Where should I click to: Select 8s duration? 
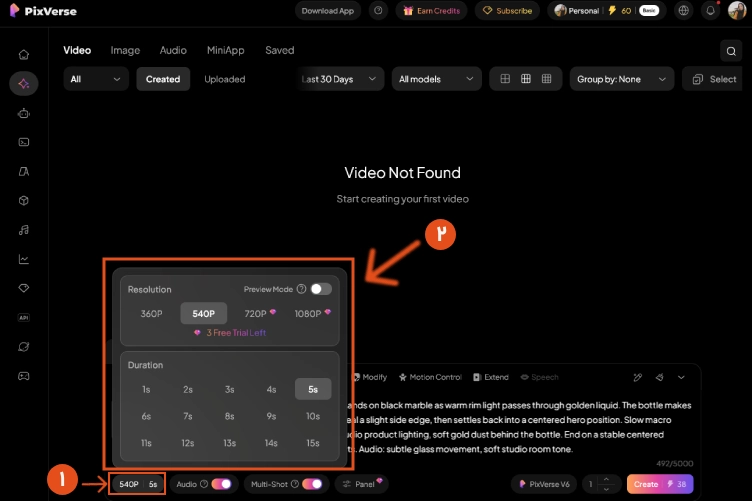pyautogui.click(x=230, y=416)
